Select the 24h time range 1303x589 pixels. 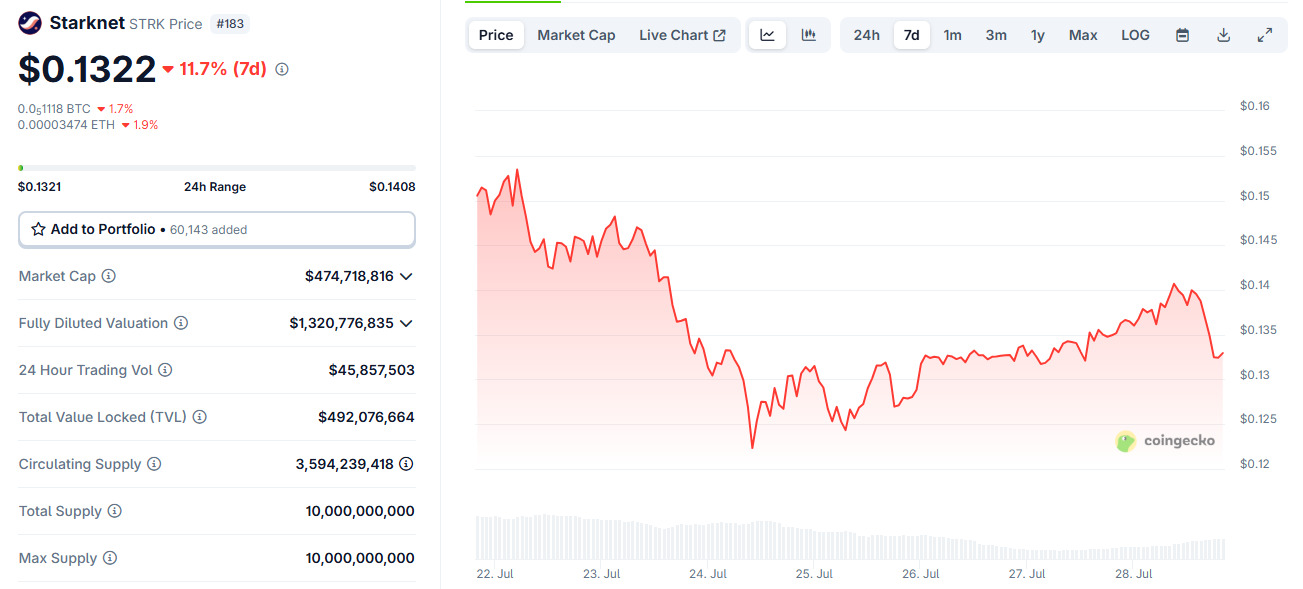(866, 35)
